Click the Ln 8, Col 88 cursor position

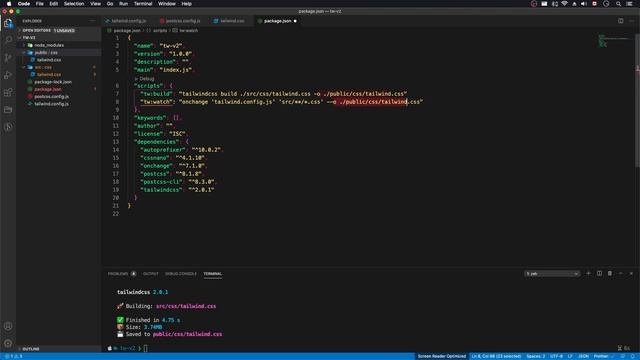[x=496, y=356]
